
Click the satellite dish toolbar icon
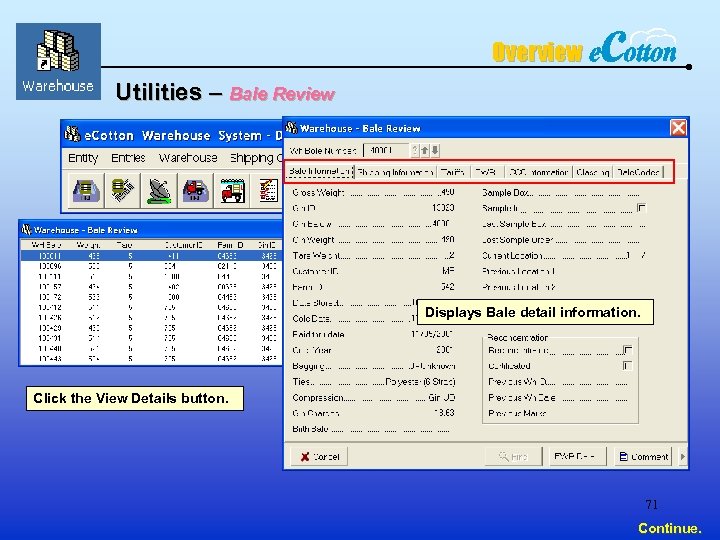coord(158,191)
